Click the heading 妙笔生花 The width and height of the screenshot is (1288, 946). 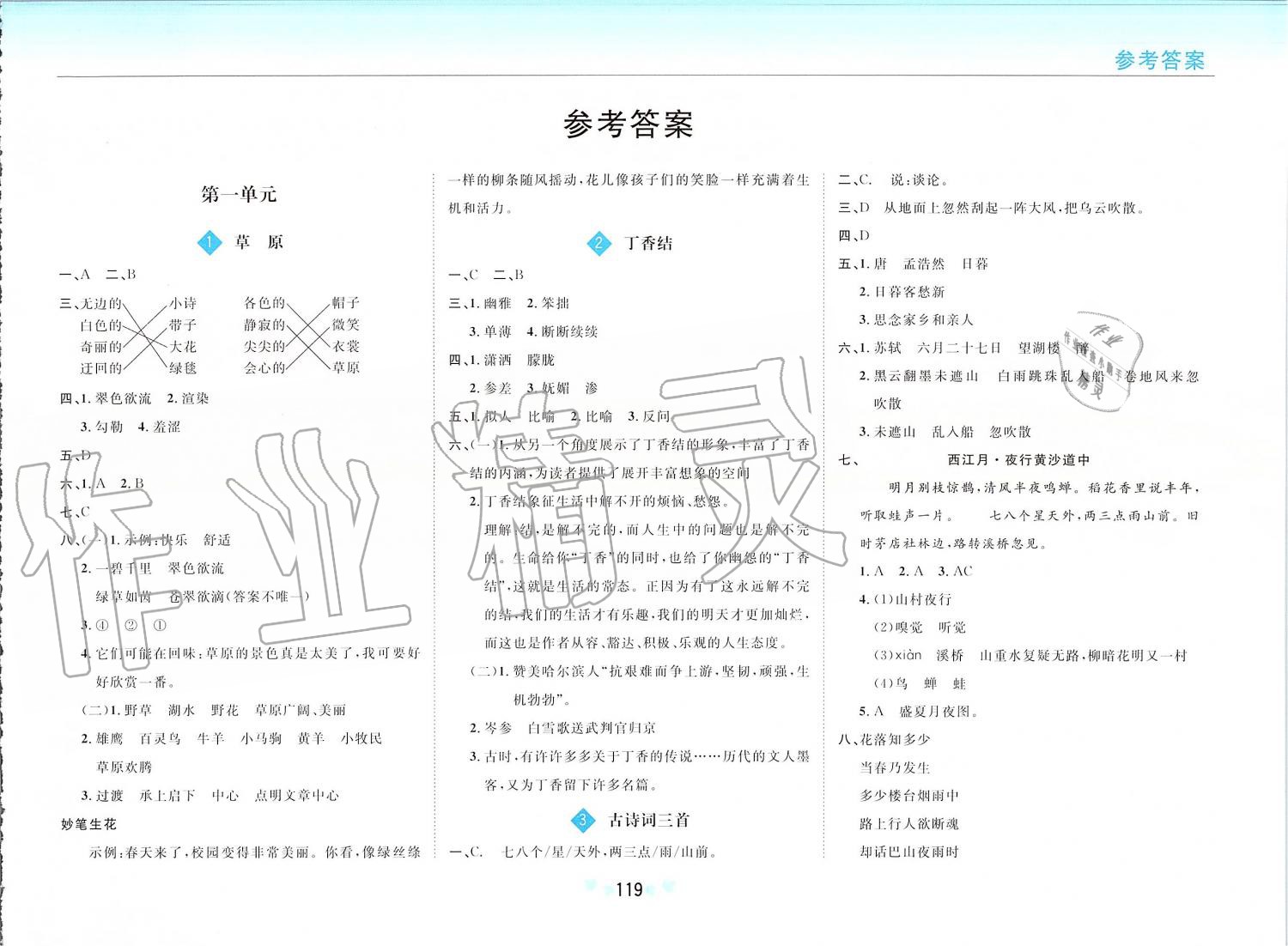click(88, 824)
